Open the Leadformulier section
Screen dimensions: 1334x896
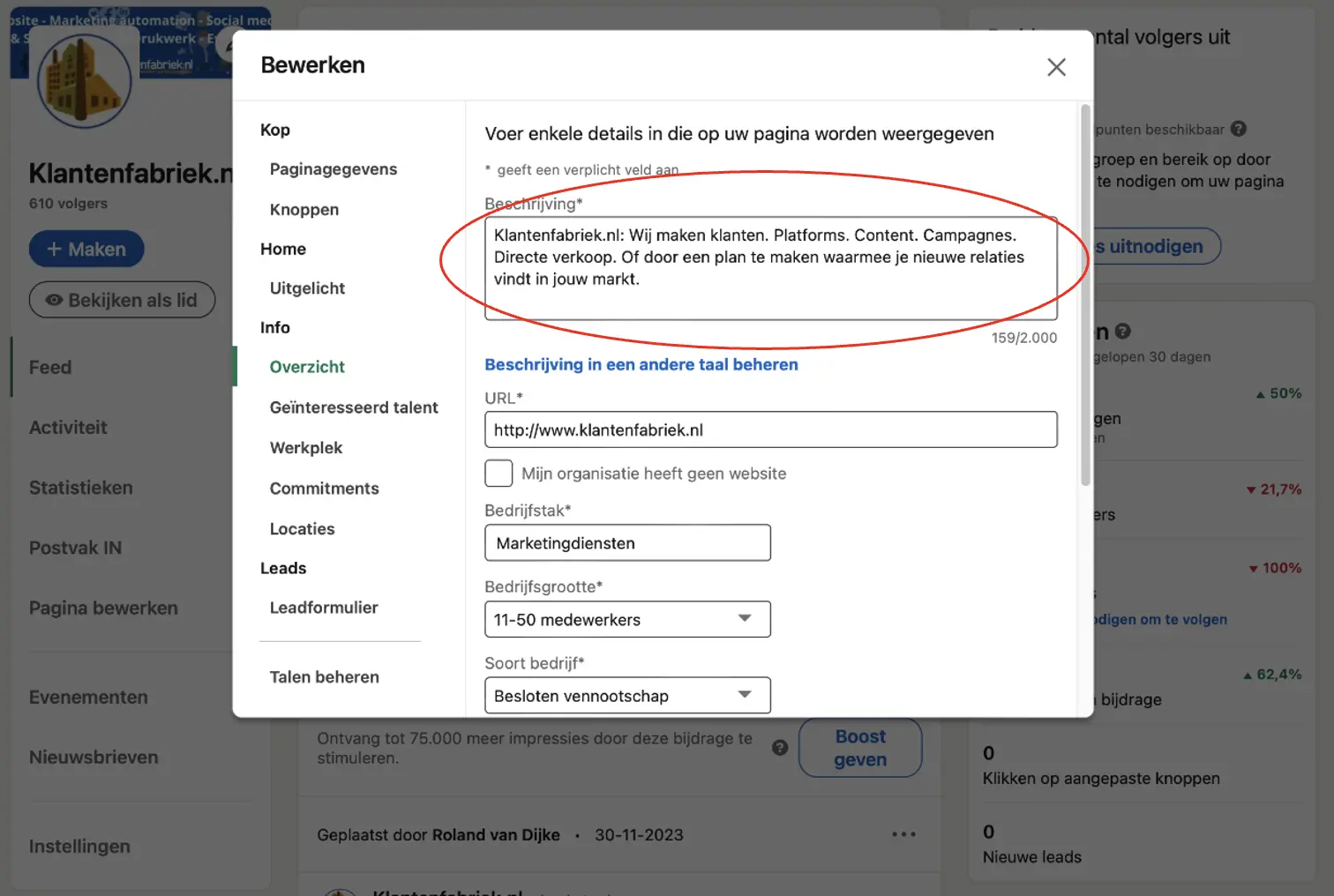[324, 608]
